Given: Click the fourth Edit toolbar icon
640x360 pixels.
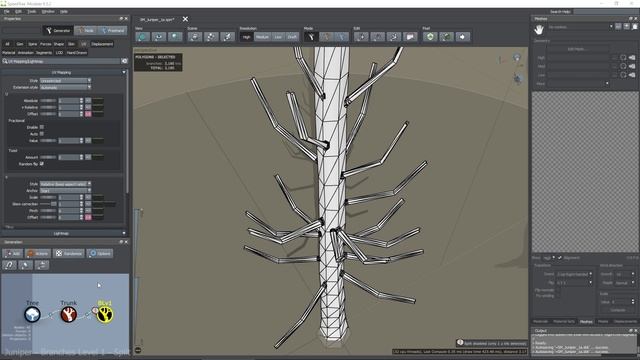Looking at the screenshot, I should tap(410, 37).
